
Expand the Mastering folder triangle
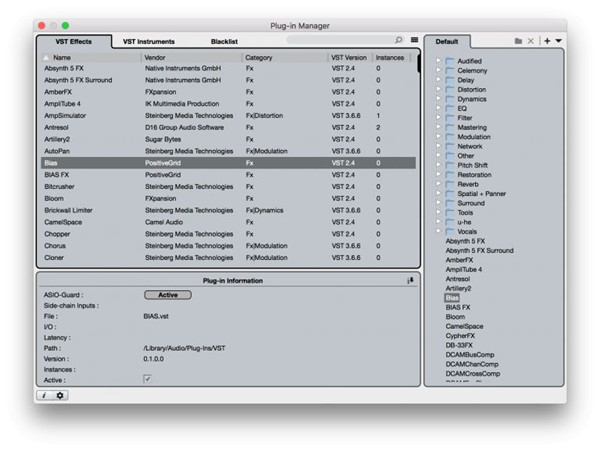439,127
